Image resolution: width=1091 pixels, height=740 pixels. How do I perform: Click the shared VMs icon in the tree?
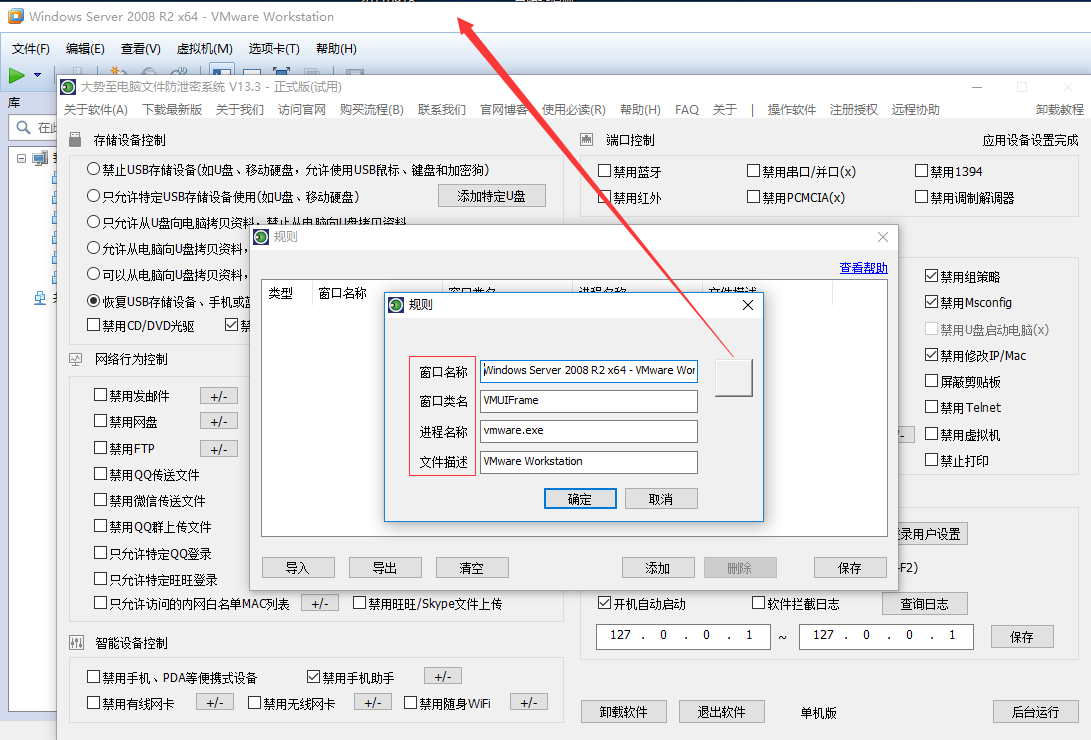click(x=40, y=297)
